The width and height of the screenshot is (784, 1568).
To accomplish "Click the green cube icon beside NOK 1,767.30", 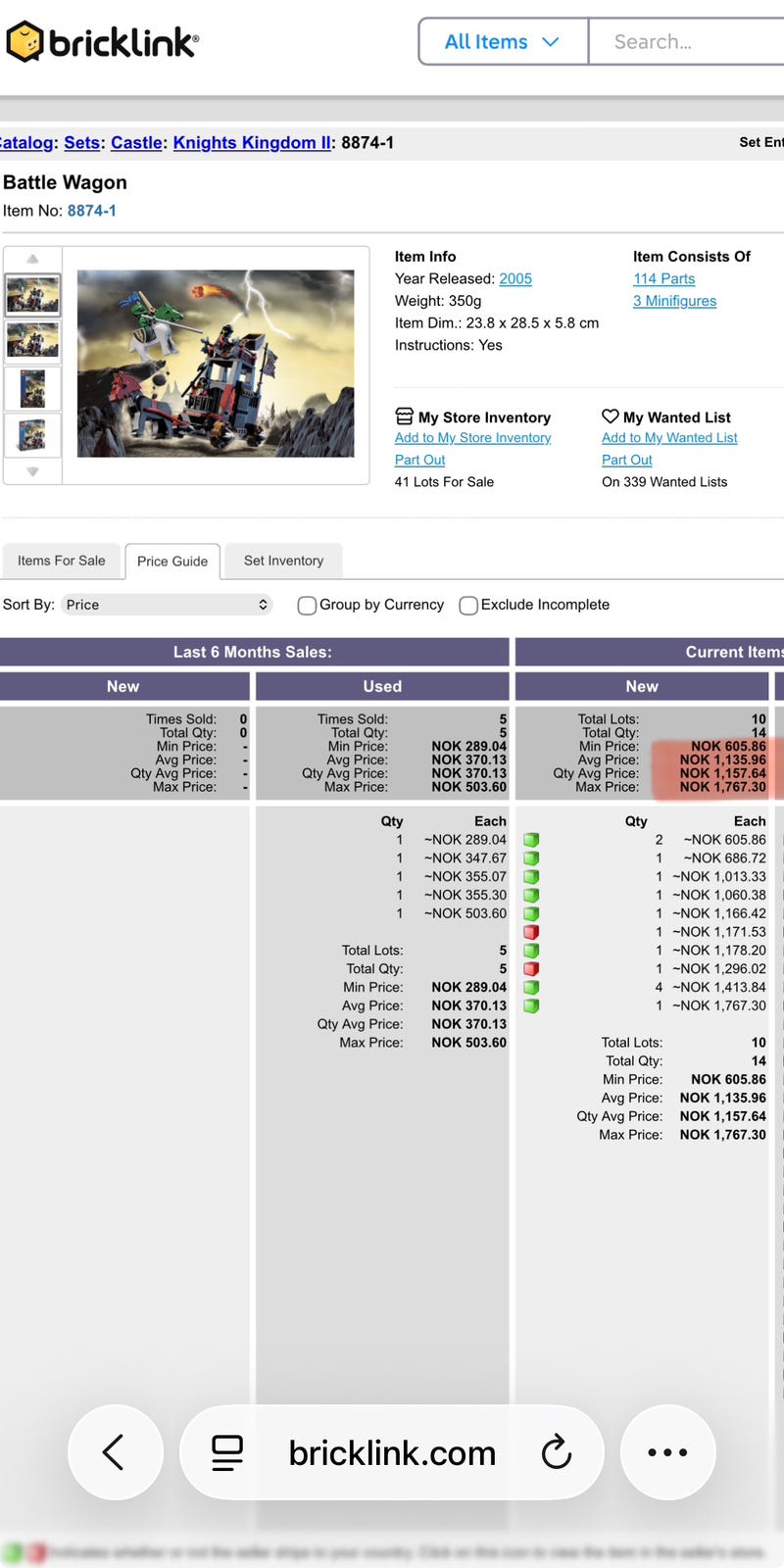I will (x=531, y=1006).
